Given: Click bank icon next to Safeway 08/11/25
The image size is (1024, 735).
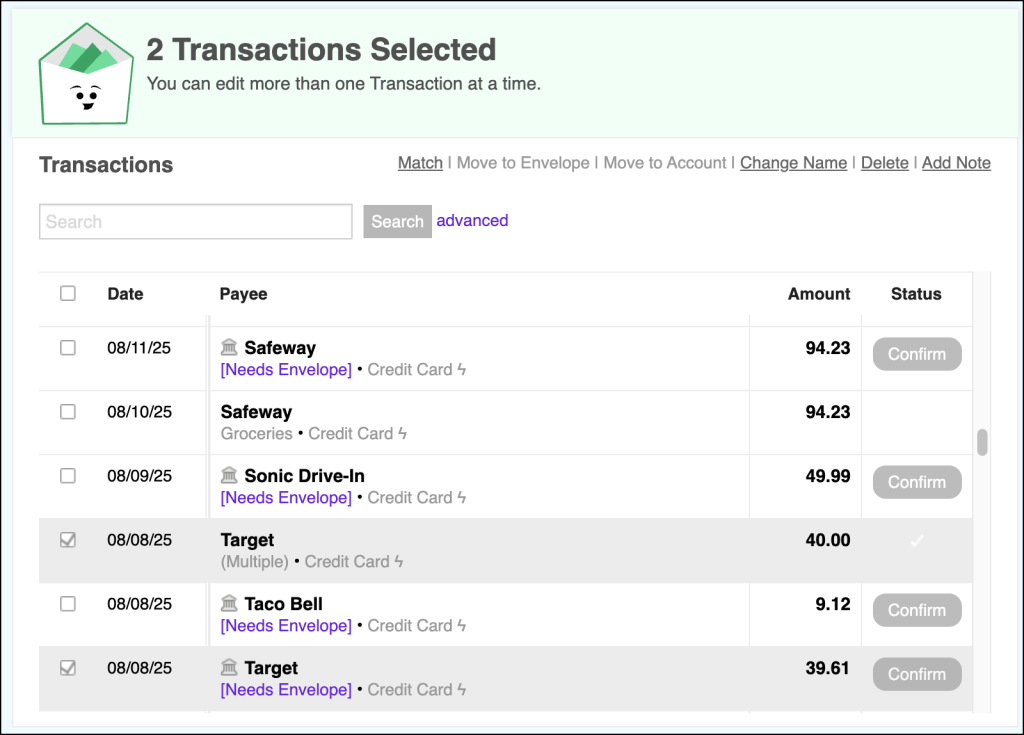Looking at the screenshot, I should [x=229, y=346].
